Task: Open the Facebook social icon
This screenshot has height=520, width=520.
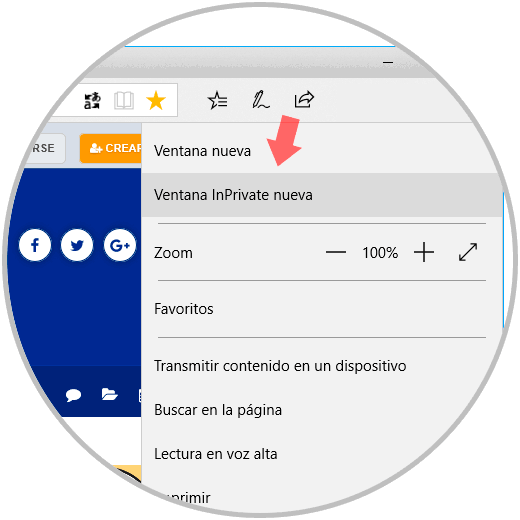Action: click(35, 245)
